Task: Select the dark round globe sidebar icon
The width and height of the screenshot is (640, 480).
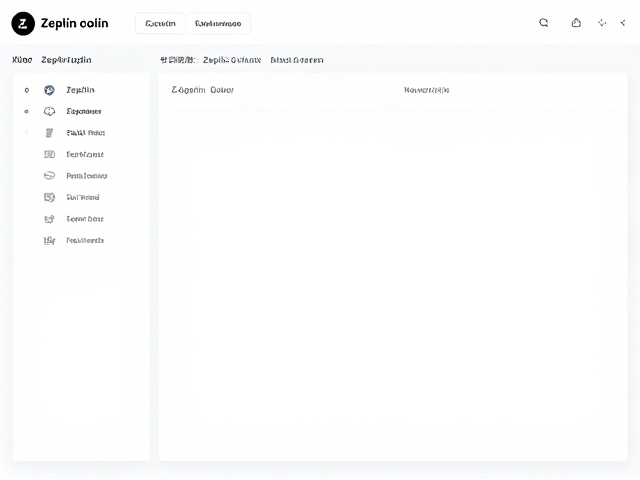Action: (x=49, y=90)
